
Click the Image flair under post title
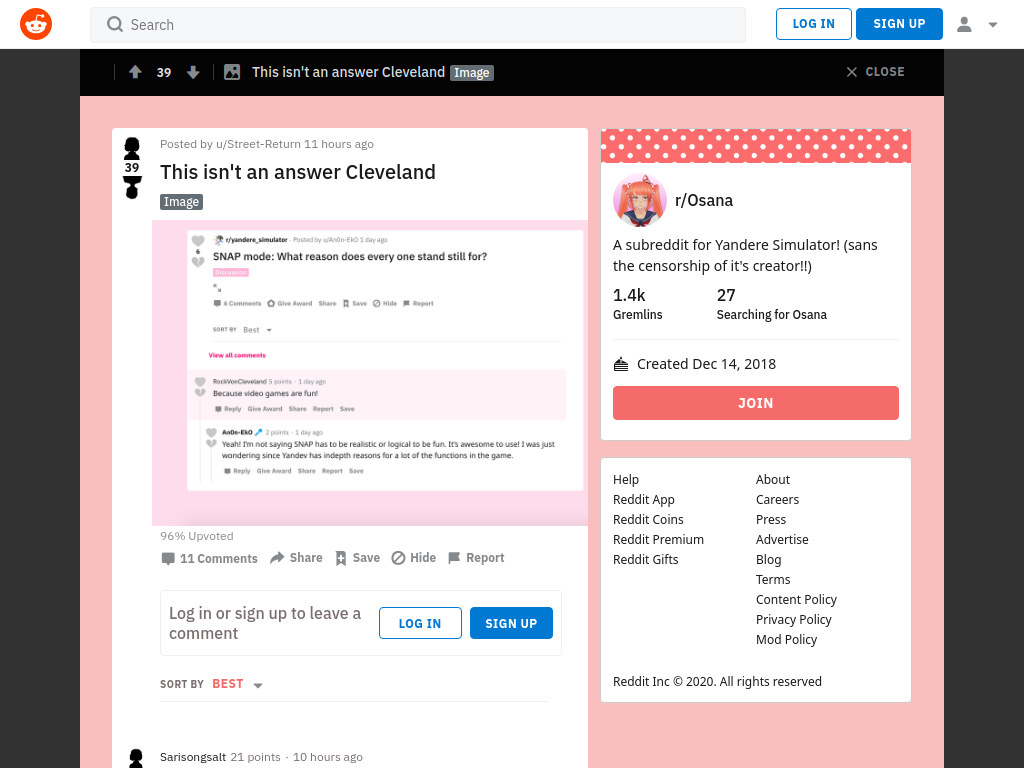tap(182, 202)
